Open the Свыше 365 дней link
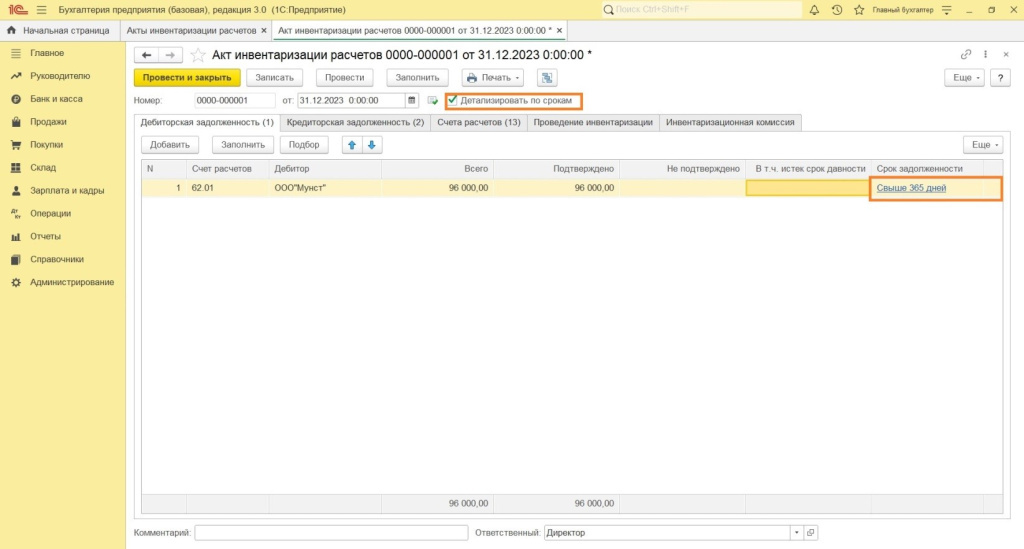 [911, 188]
